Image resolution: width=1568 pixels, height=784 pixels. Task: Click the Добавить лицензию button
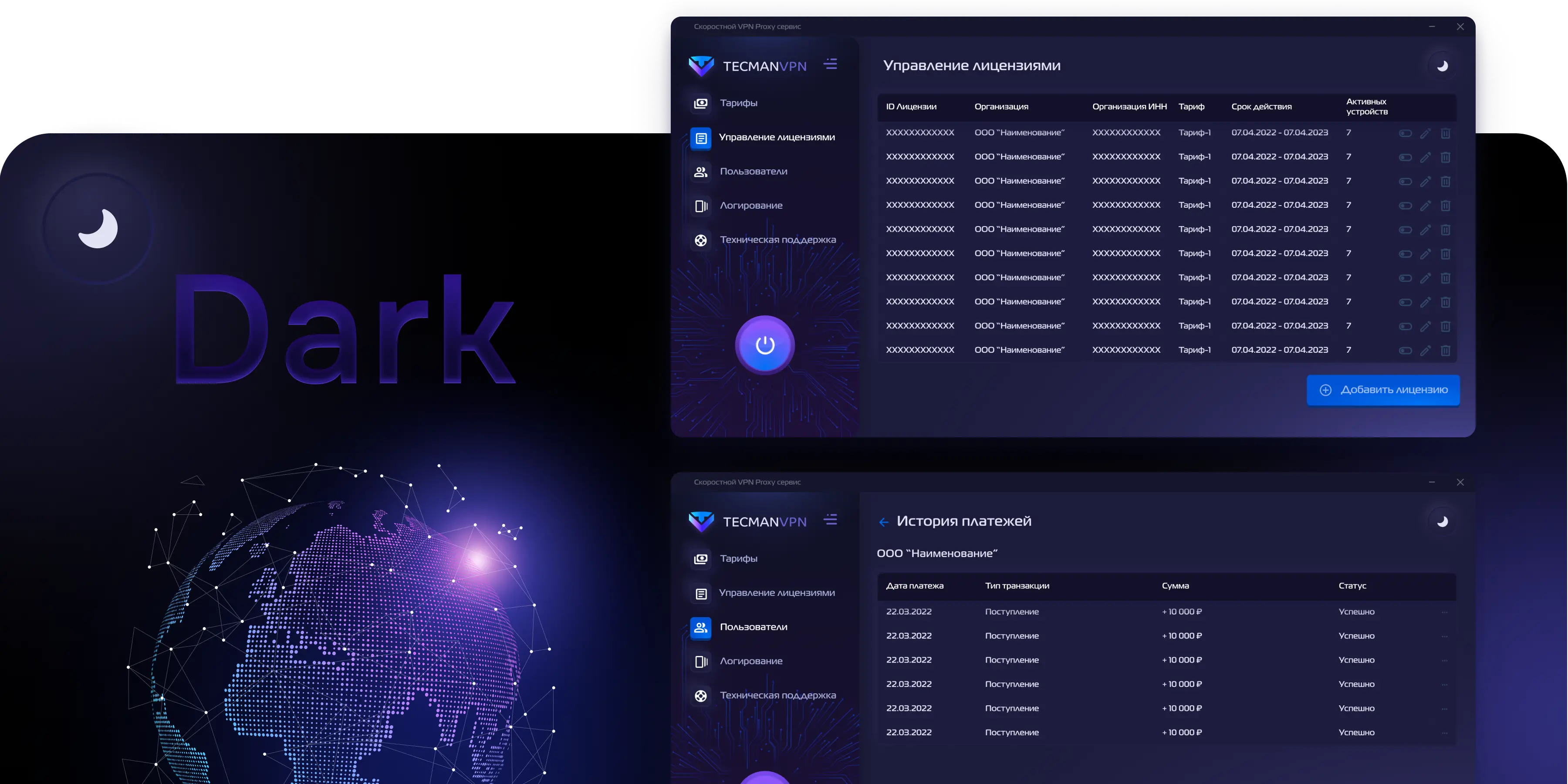click(x=1383, y=390)
